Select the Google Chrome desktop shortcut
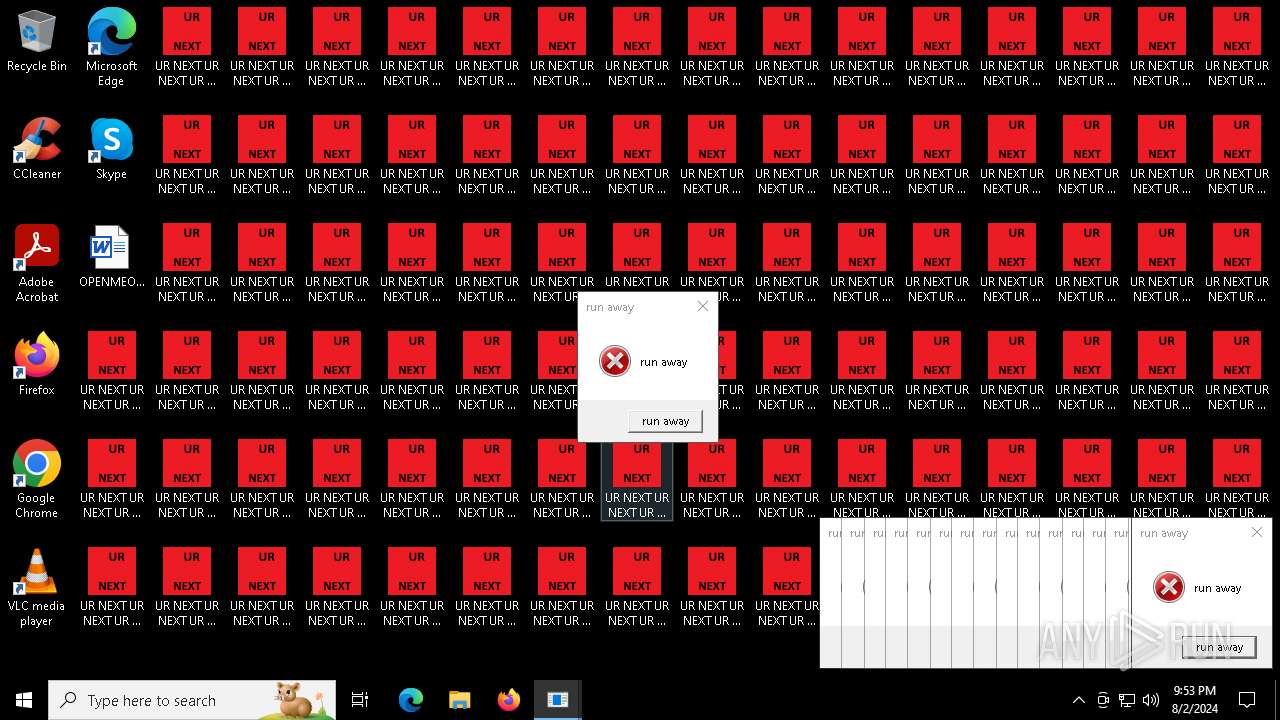Screen dimensions: 1280x720 [x=36, y=479]
